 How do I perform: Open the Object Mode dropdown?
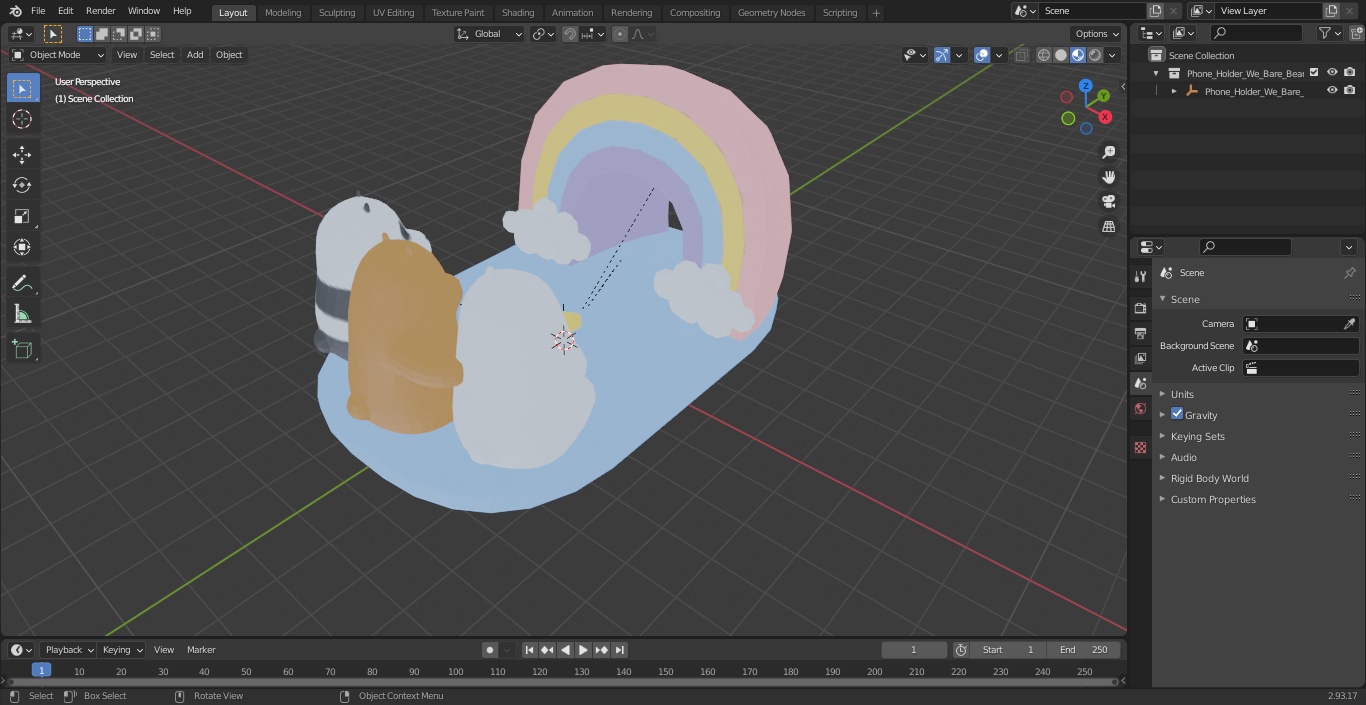click(58, 55)
